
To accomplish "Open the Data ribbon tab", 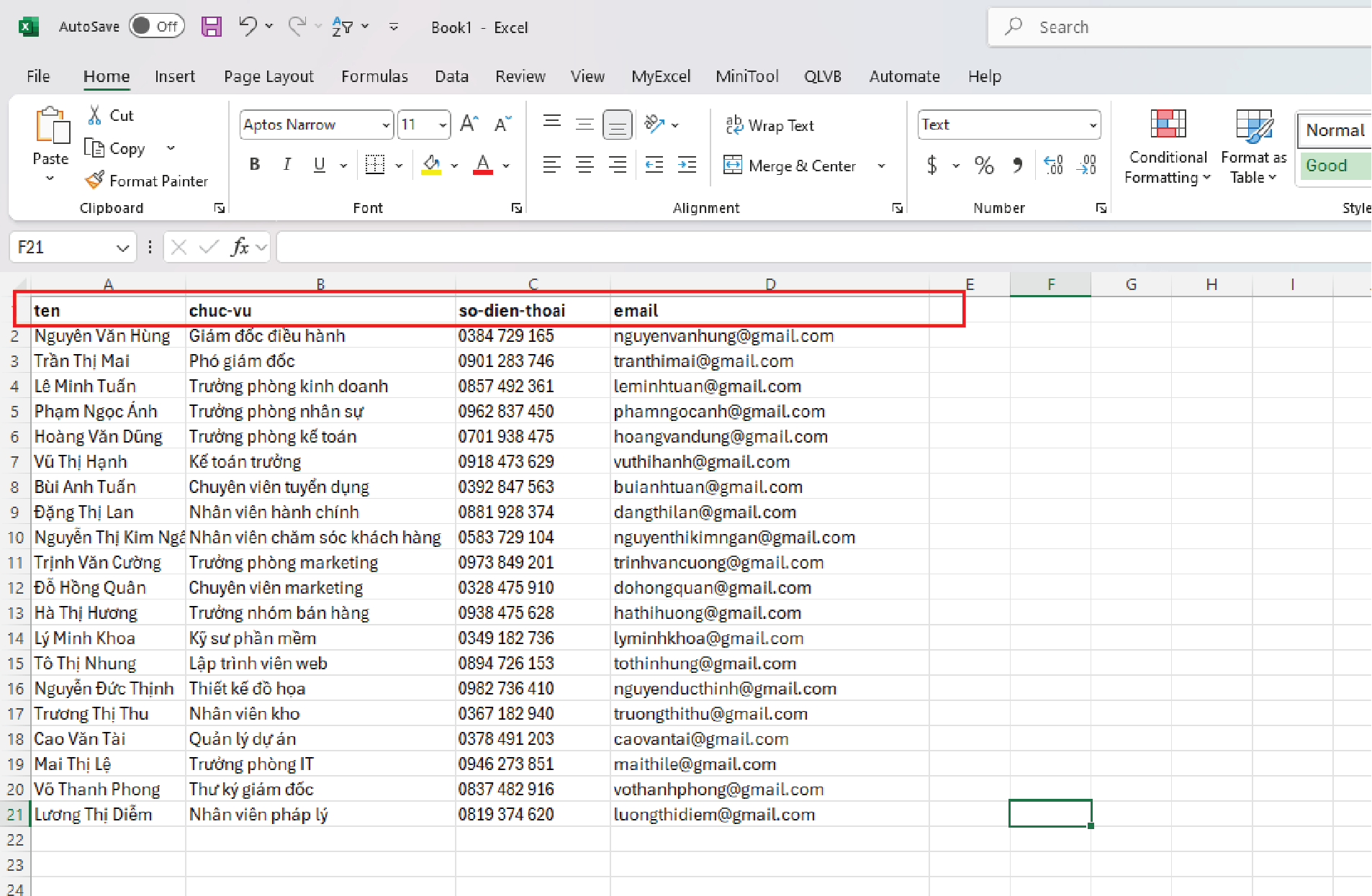I will (451, 76).
